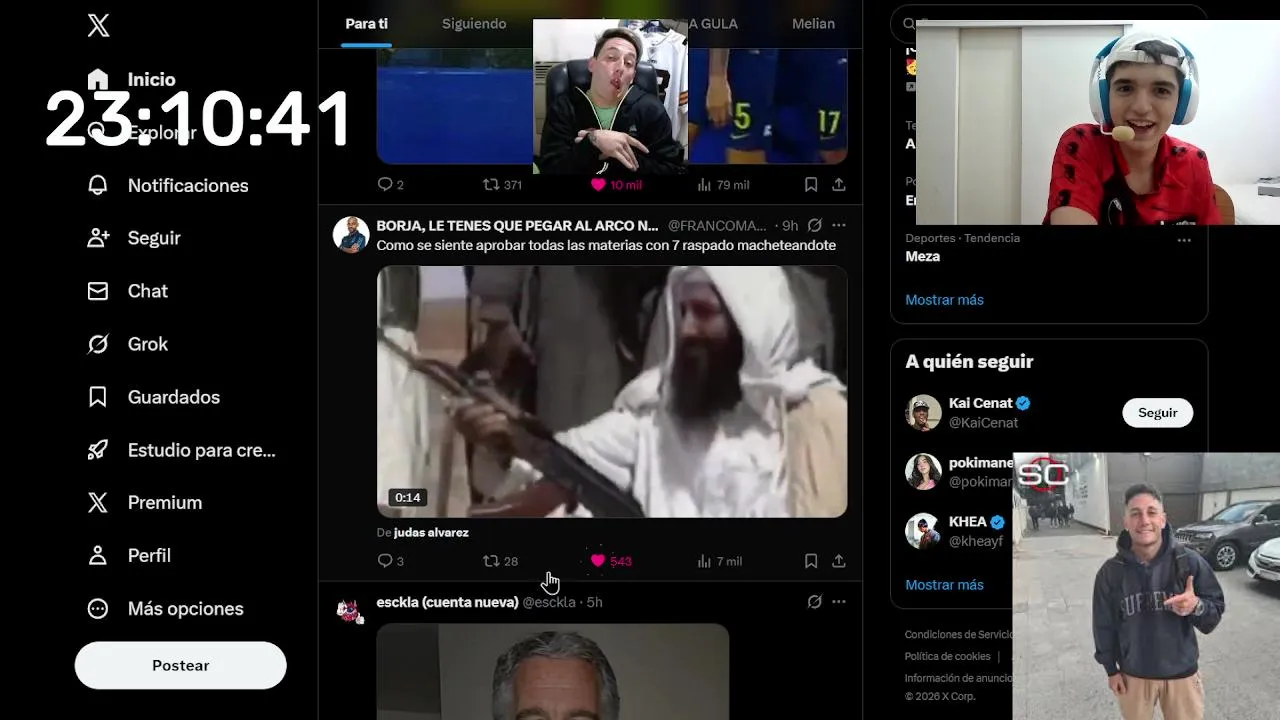This screenshot has height=720, width=1280.
Task: Click esckla avatar picture
Action: coord(349,610)
